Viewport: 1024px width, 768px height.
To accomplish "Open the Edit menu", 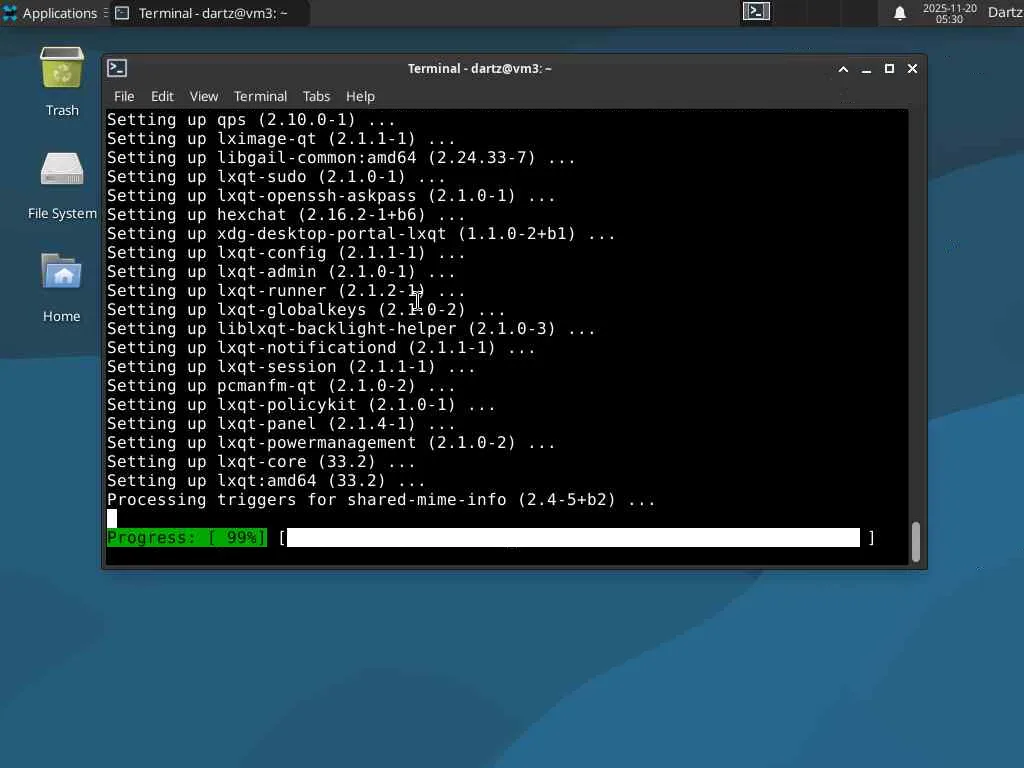I will point(162,96).
